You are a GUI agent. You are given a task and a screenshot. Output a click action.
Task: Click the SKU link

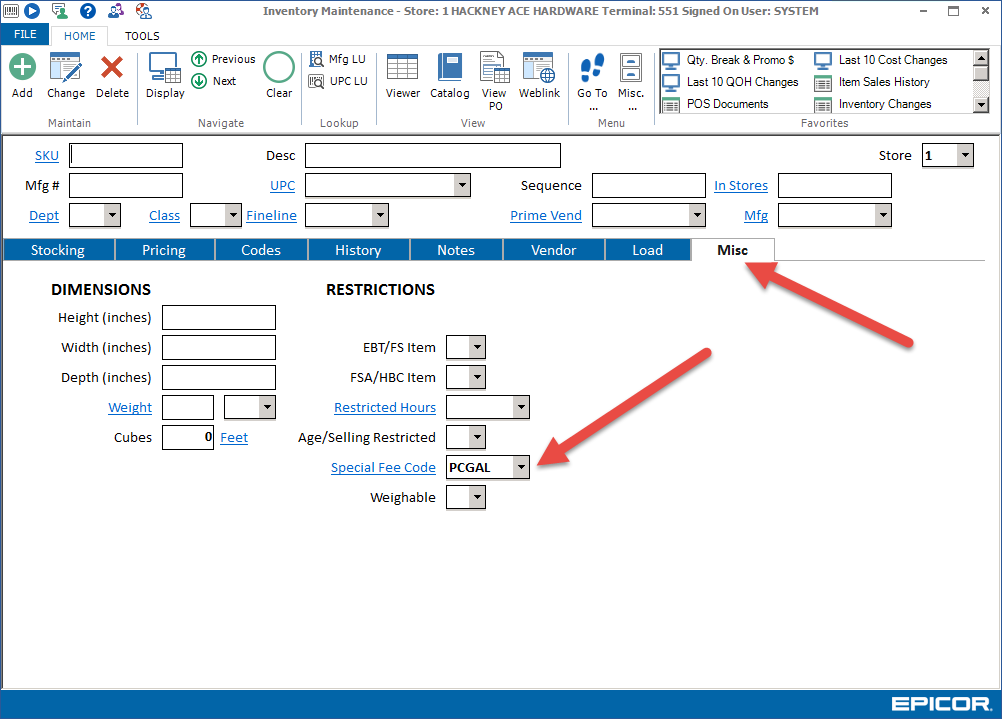tap(47, 155)
